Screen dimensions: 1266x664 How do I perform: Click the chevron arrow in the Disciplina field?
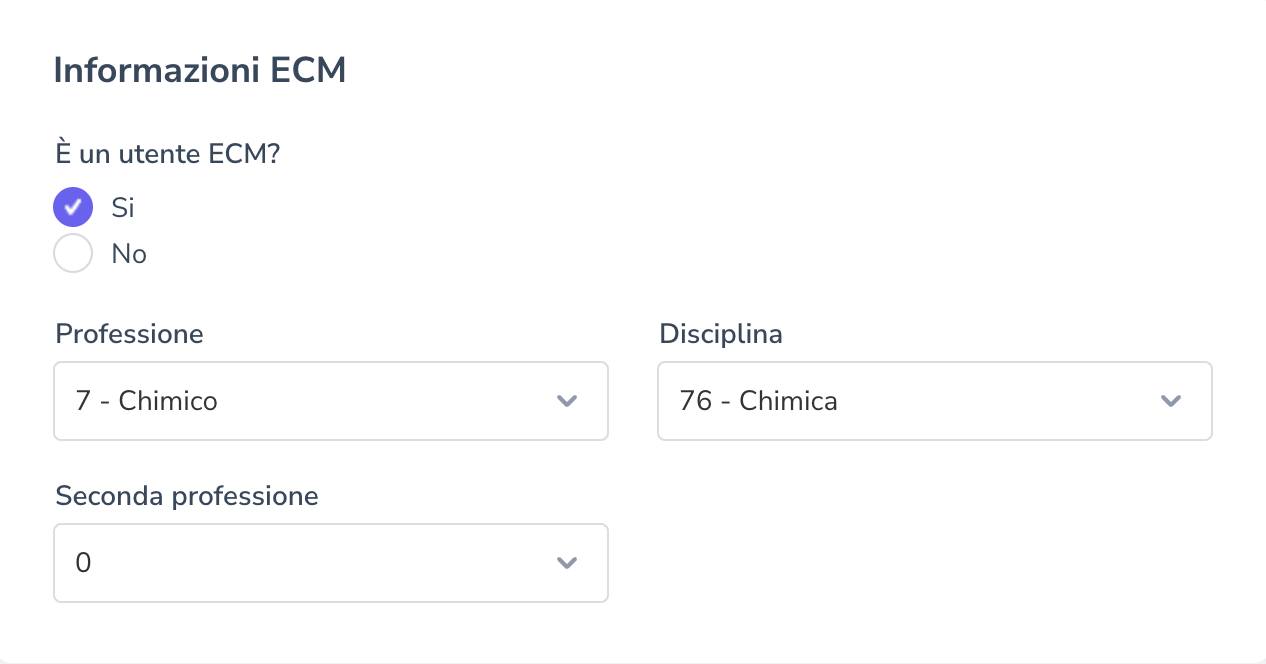pos(1171,401)
